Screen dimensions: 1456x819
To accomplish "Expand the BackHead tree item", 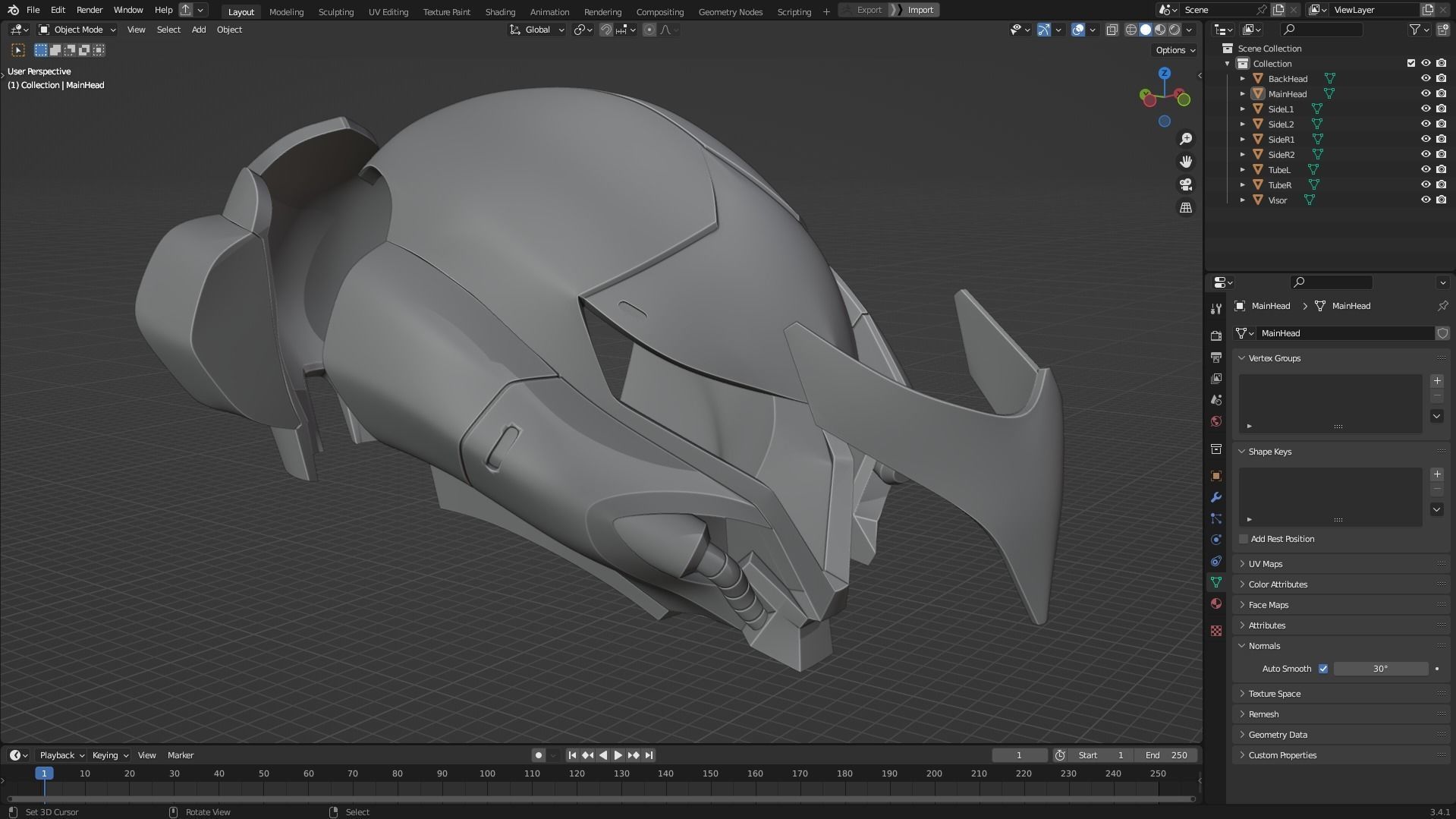I will 1243,78.
